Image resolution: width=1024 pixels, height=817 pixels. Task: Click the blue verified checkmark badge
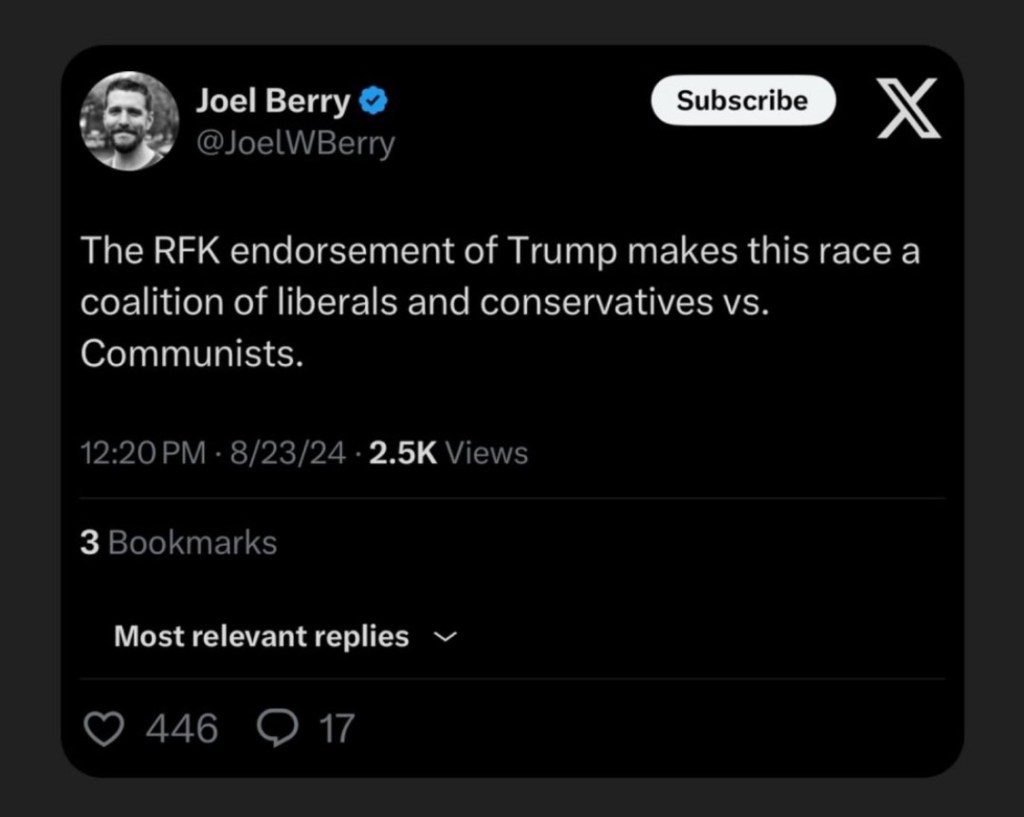pos(374,101)
